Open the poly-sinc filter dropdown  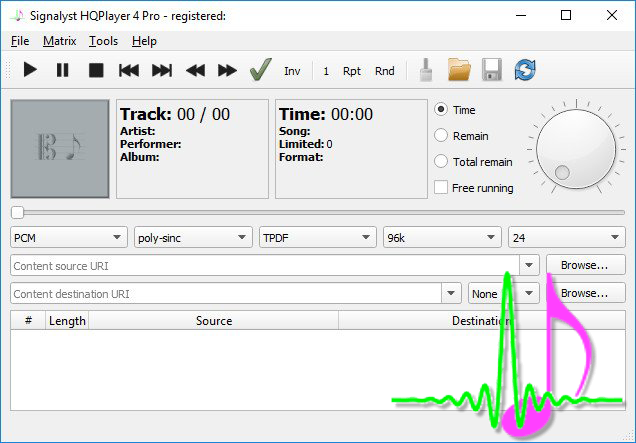[193, 237]
